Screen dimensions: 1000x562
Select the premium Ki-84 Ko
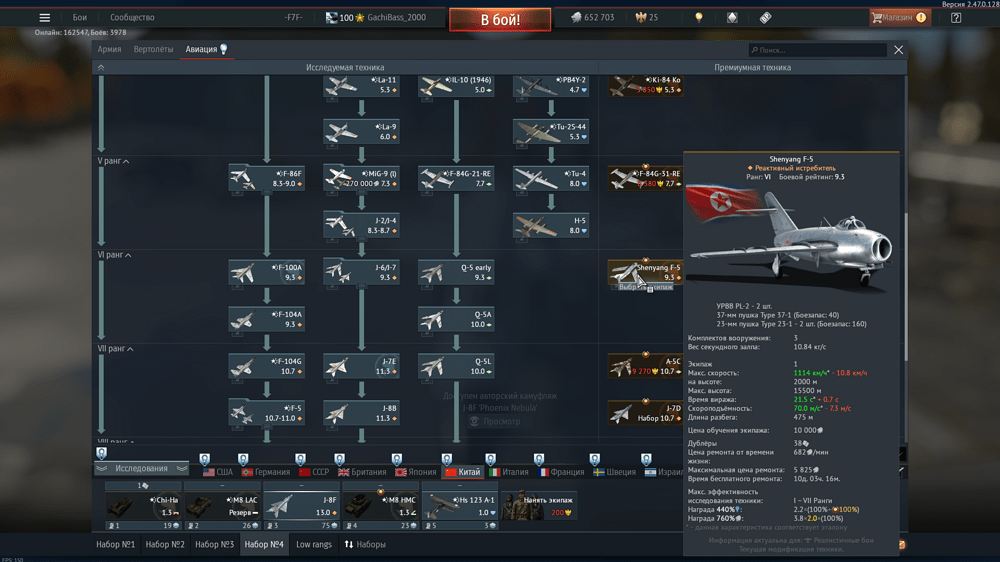point(645,85)
